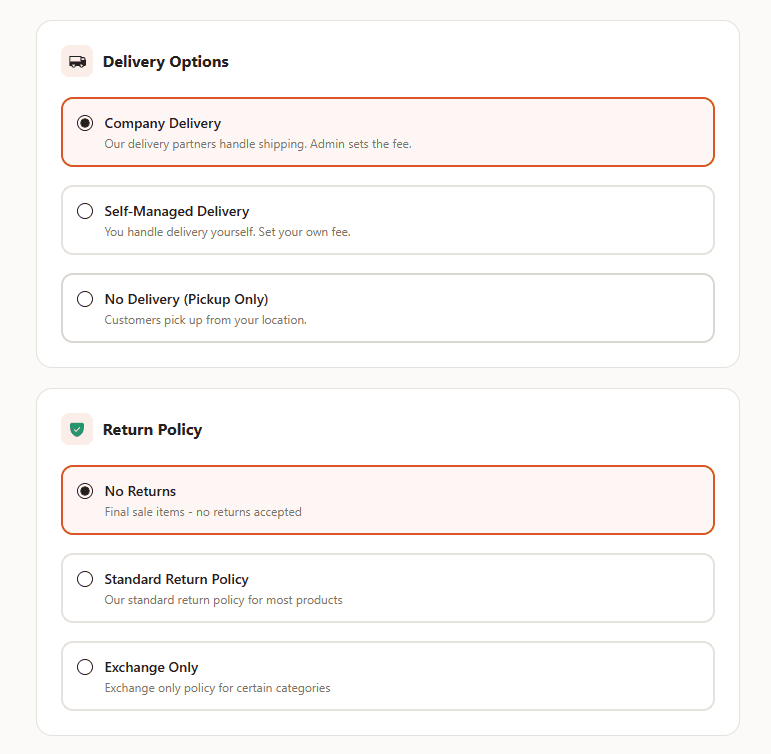The image size is (771, 754).
Task: Click the "No Returns" title text
Action: [x=140, y=491]
